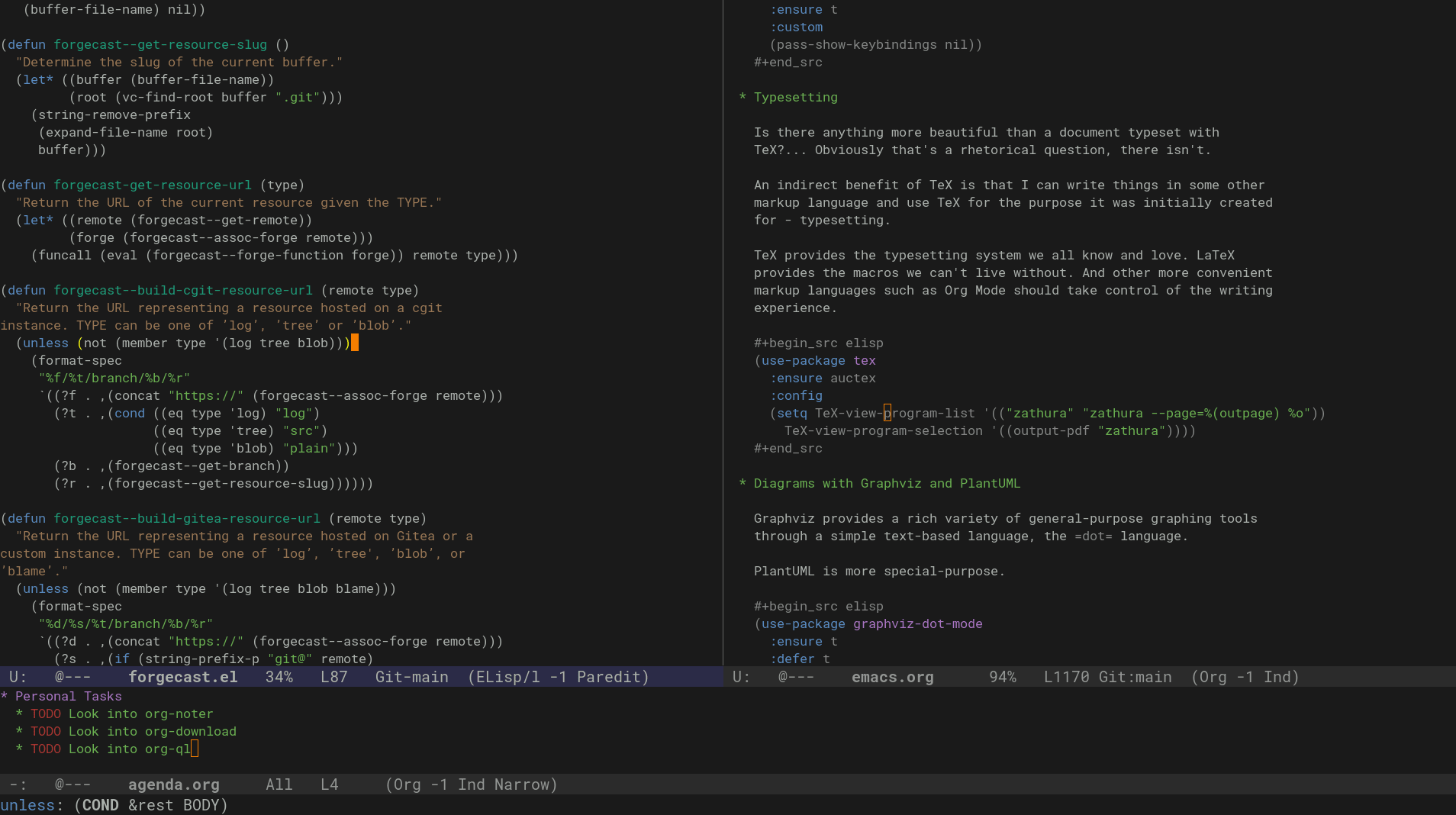
Task: Click the (Org -1 Ind Narrow) mode indicator
Action: [472, 784]
